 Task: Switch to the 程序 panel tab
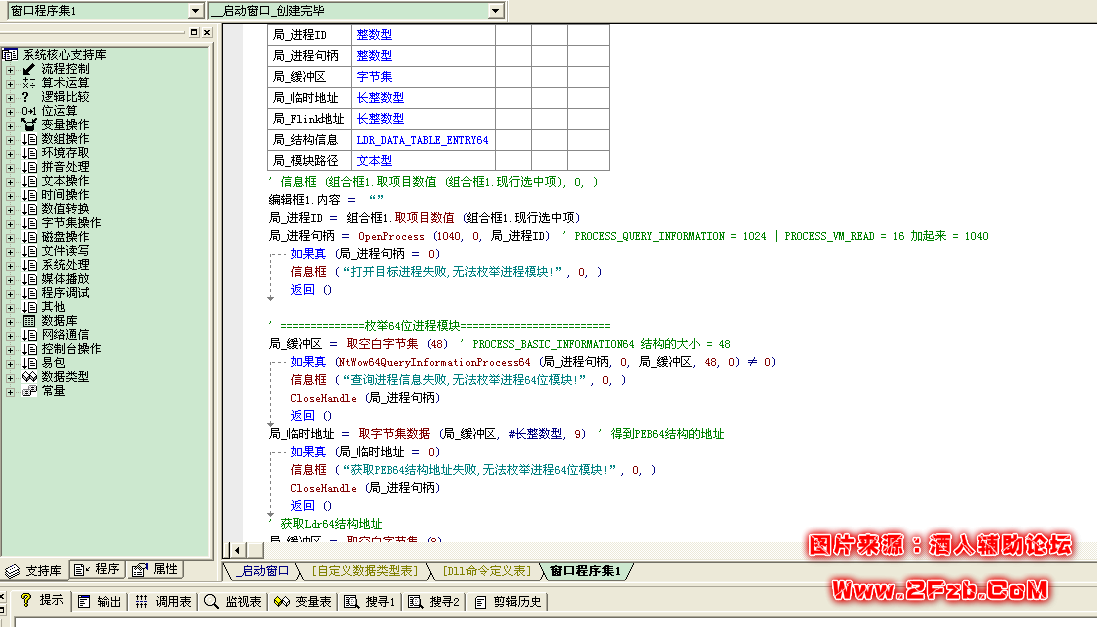[98, 570]
